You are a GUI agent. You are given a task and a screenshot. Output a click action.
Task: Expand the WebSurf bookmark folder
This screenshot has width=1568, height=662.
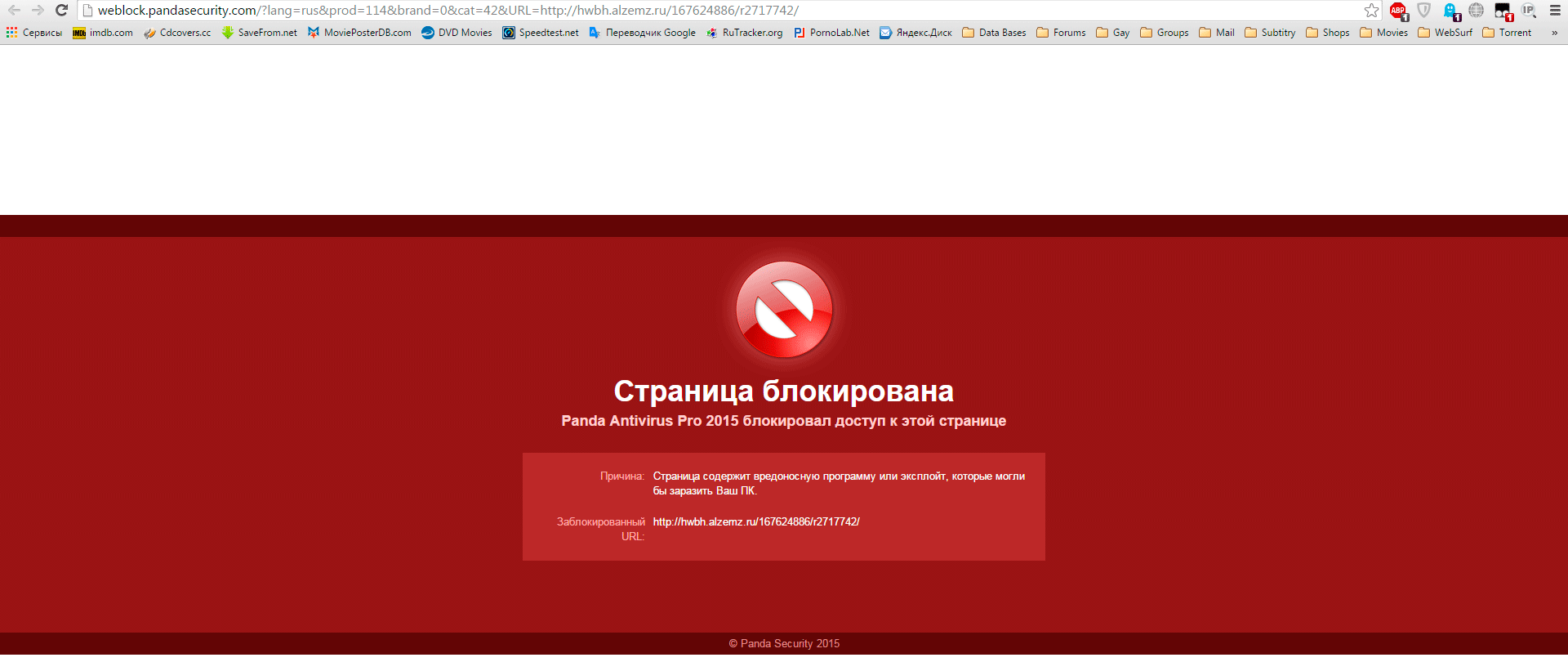1445,33
